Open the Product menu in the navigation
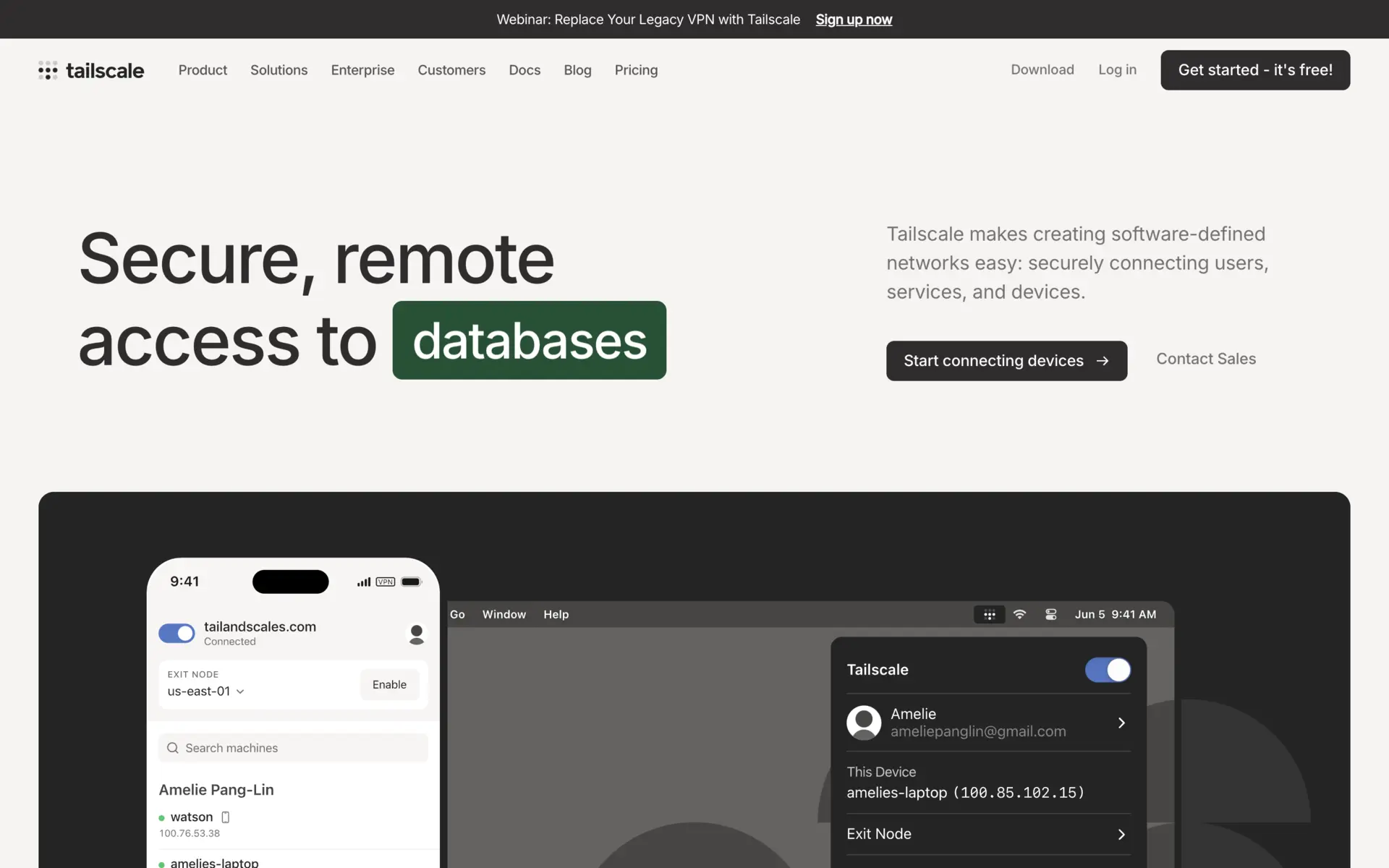 [203, 70]
